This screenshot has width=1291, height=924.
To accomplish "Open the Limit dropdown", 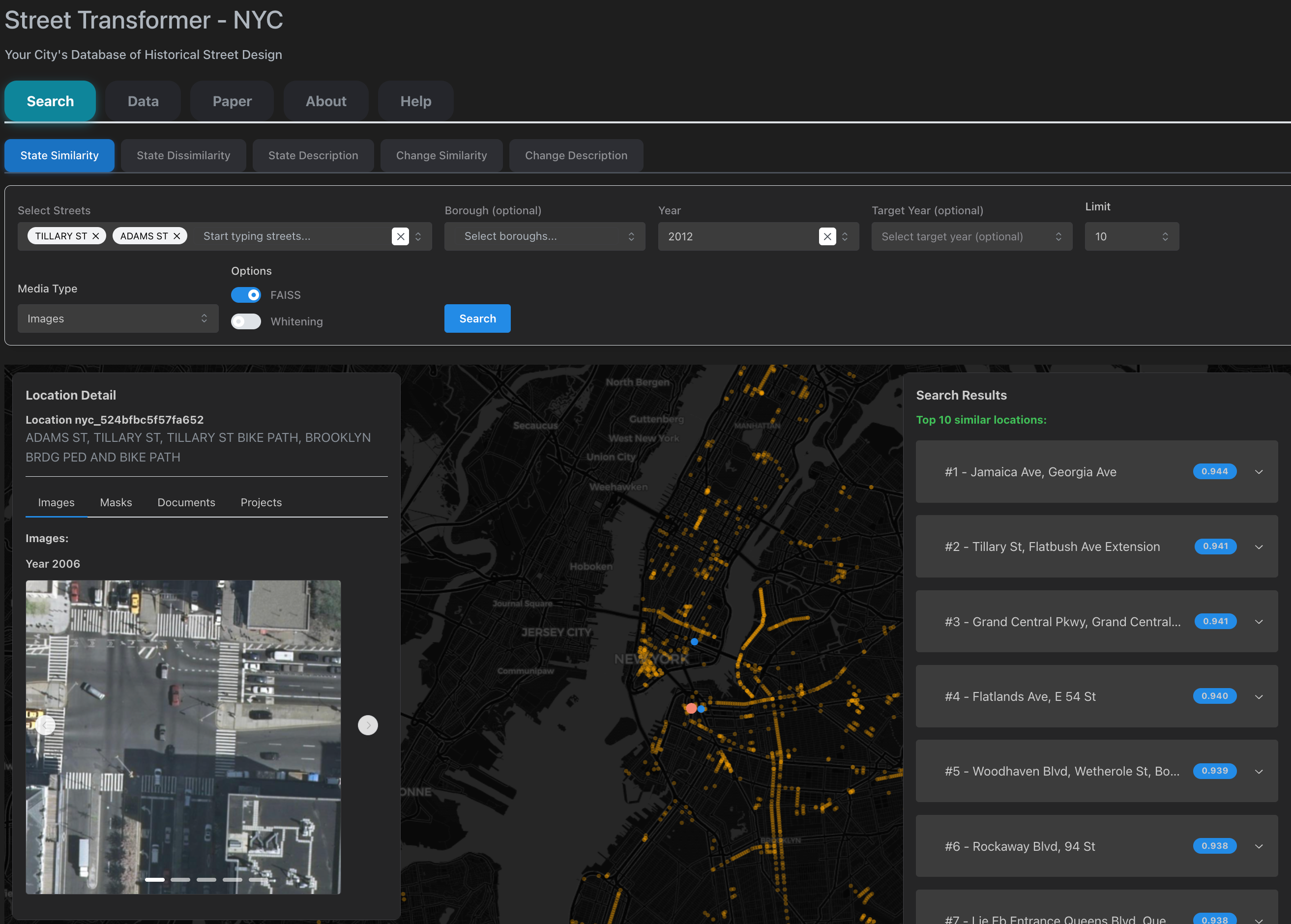I will 1132,237.
